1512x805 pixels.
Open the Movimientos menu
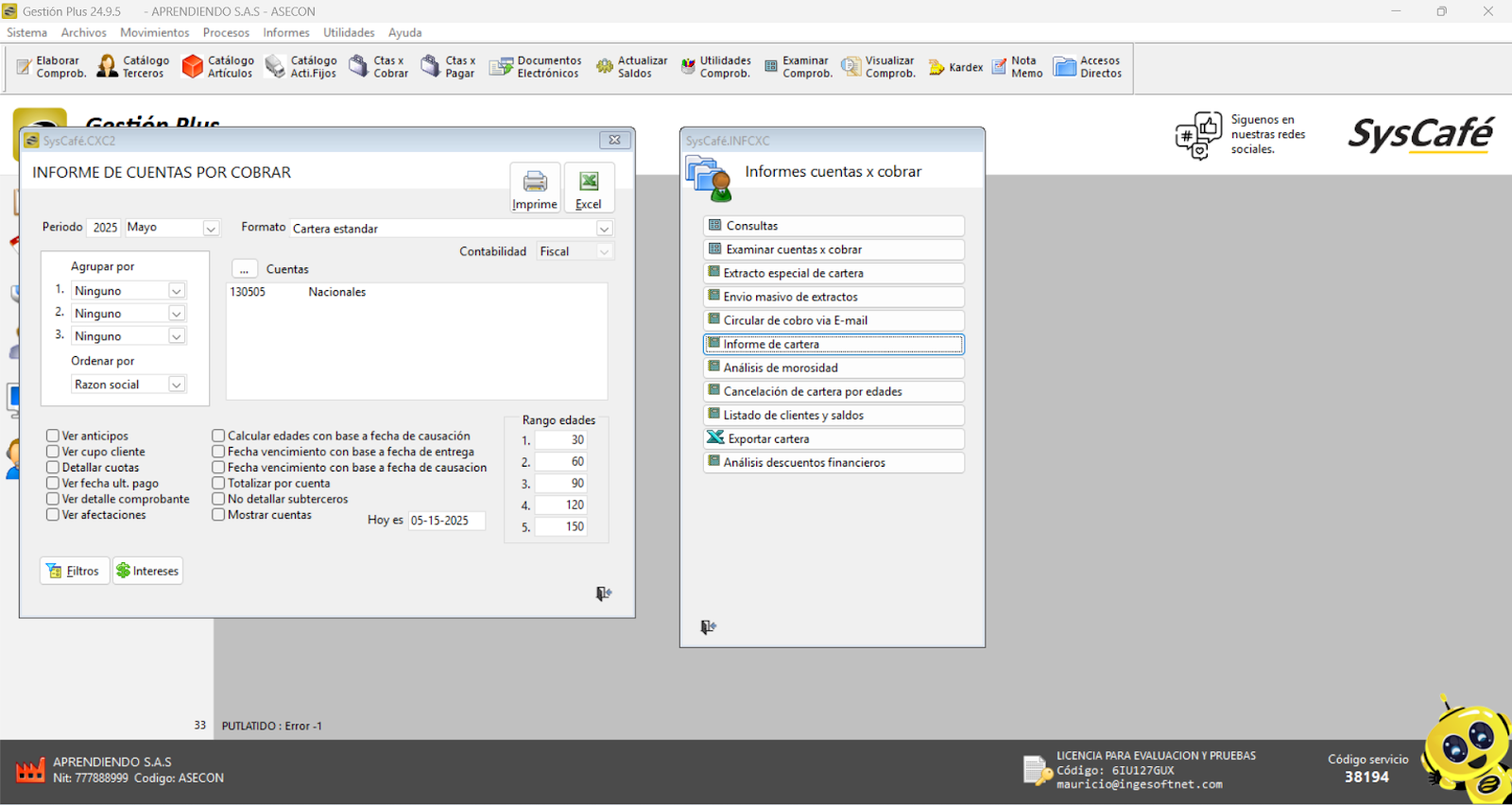point(154,32)
